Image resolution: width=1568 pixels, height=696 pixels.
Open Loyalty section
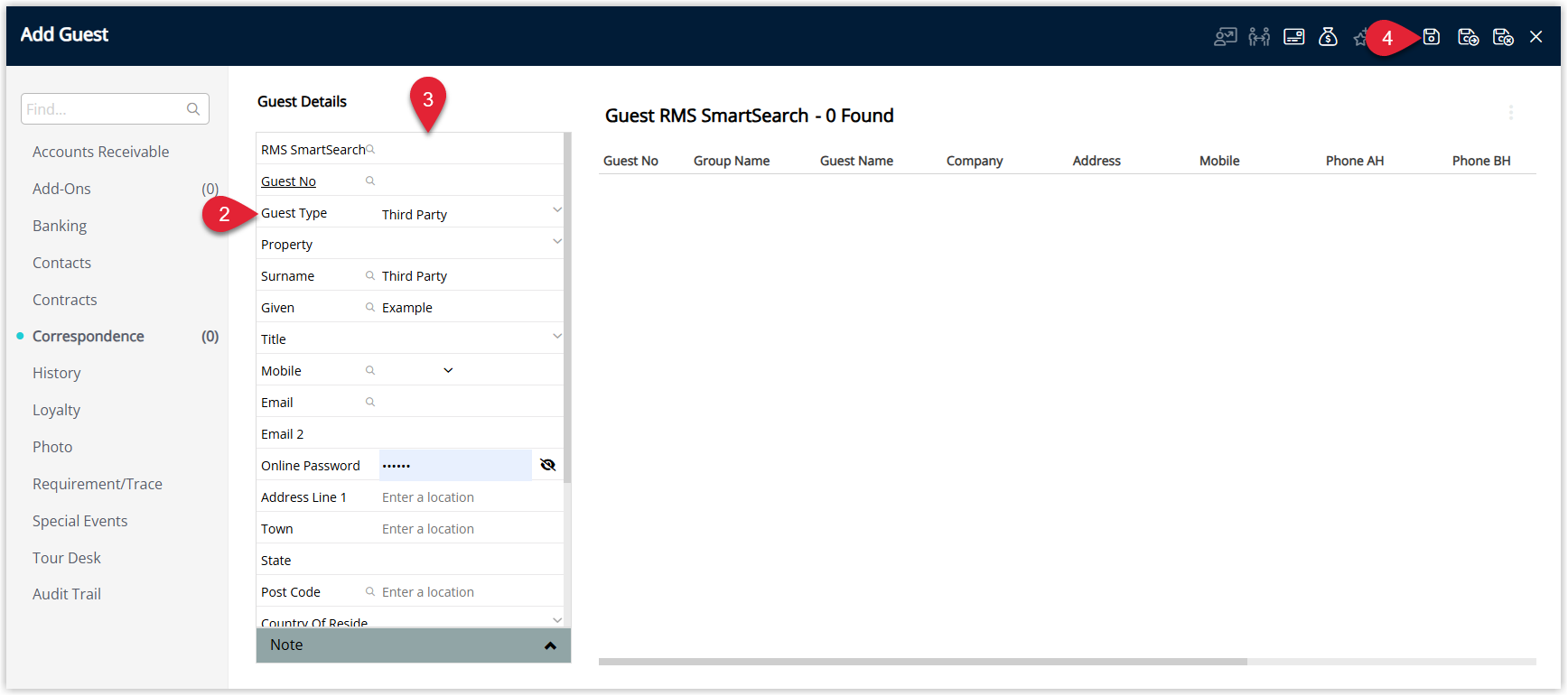pyautogui.click(x=56, y=410)
